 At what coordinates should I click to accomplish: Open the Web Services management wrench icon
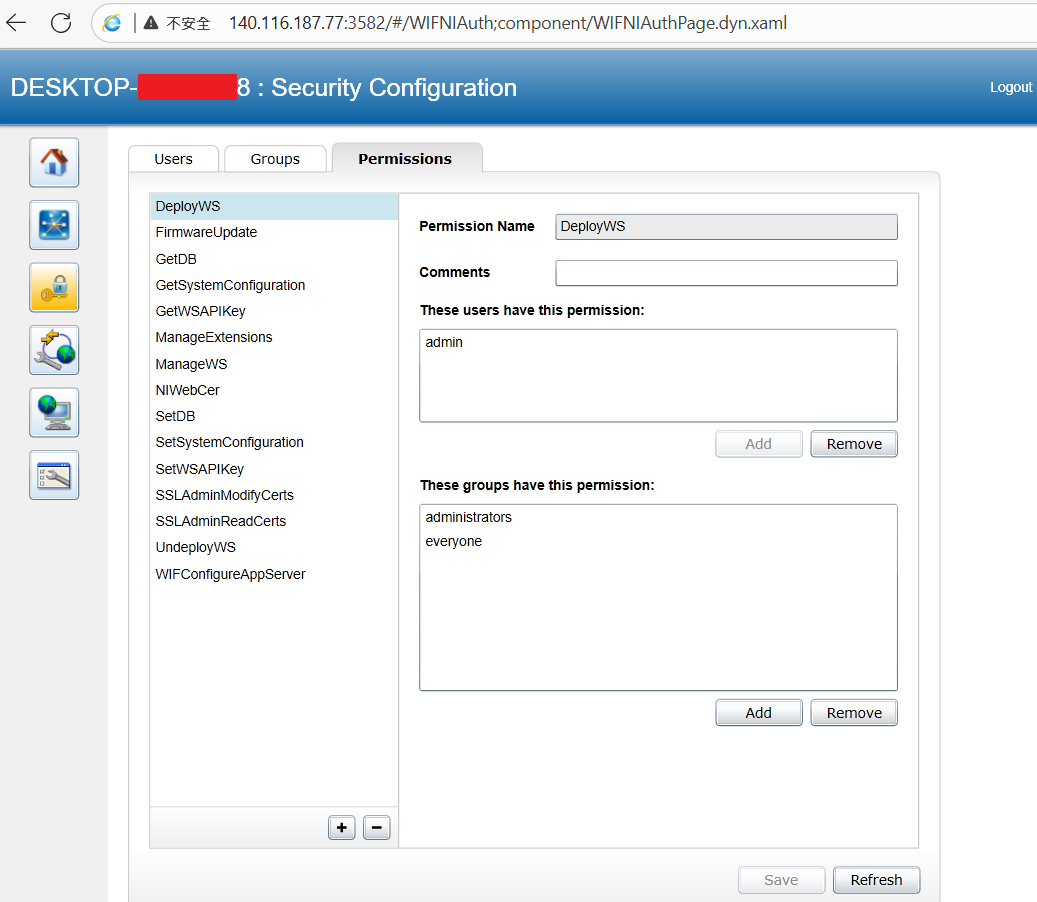point(54,350)
